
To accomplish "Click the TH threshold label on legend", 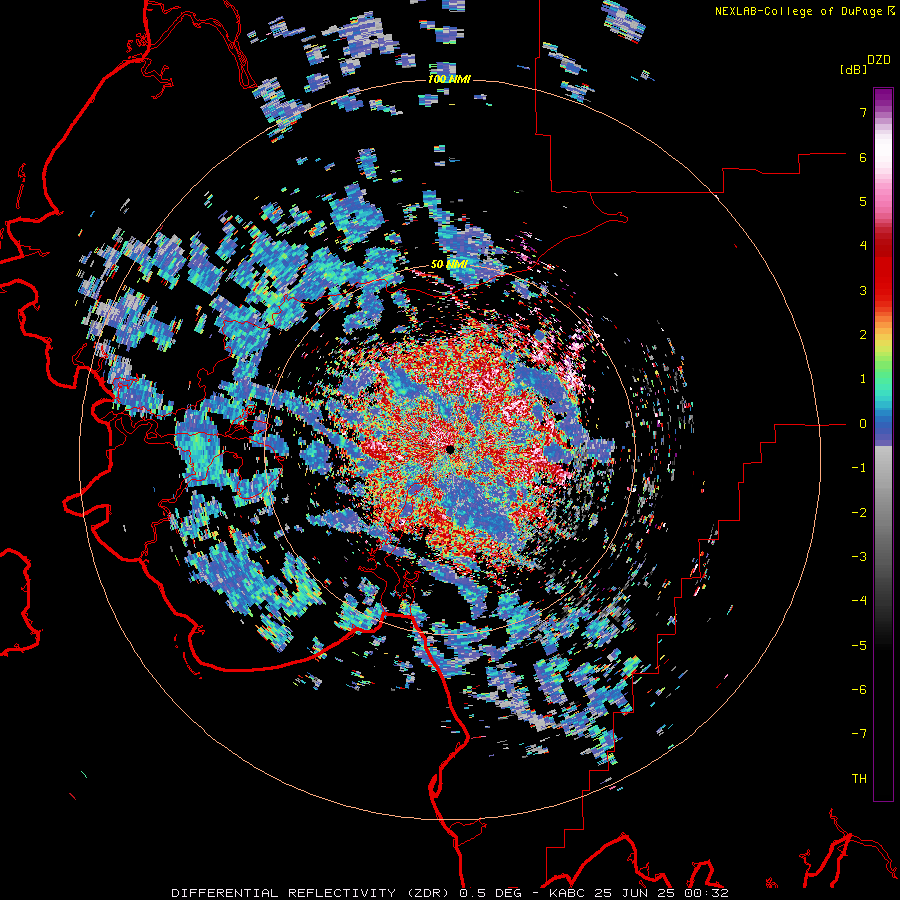I will [859, 779].
